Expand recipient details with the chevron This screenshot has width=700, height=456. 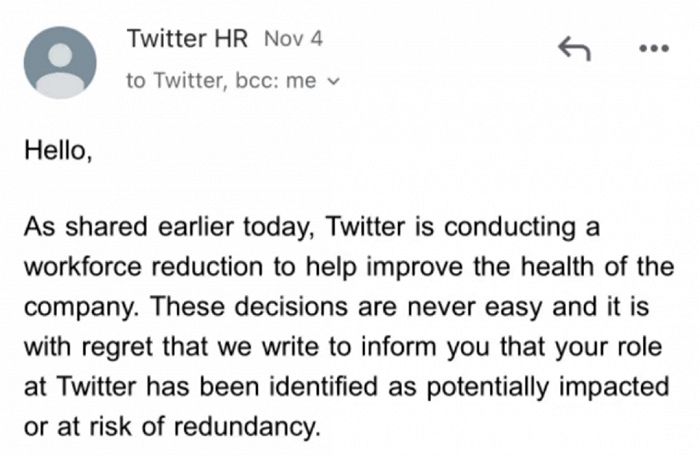333,83
